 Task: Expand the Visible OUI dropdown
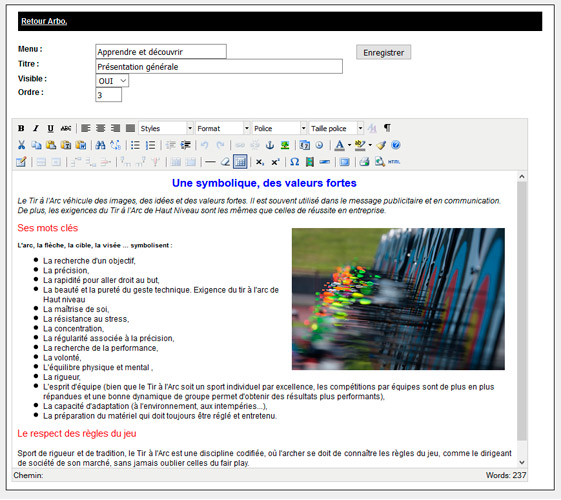point(112,81)
